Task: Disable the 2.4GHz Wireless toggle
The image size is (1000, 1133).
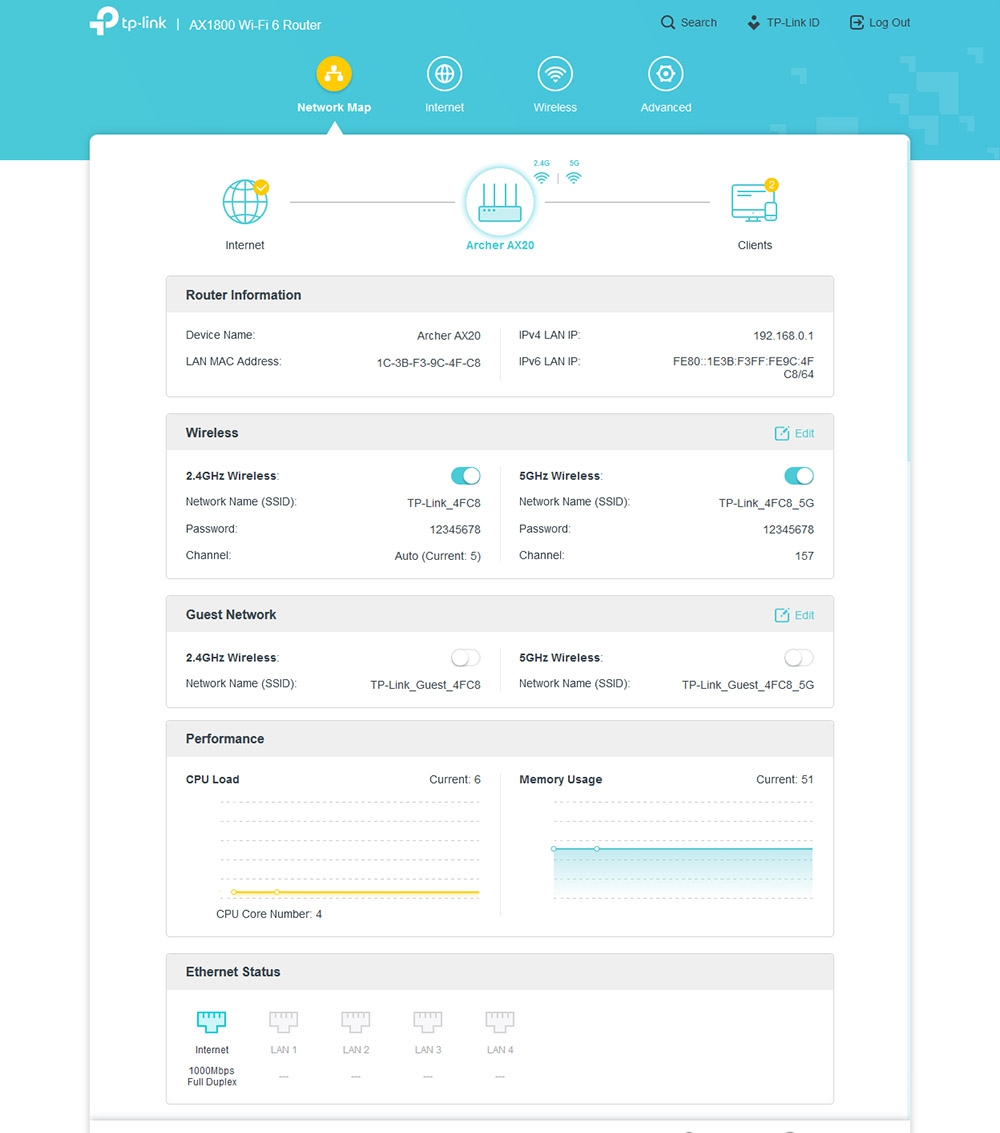Action: pyautogui.click(x=466, y=475)
